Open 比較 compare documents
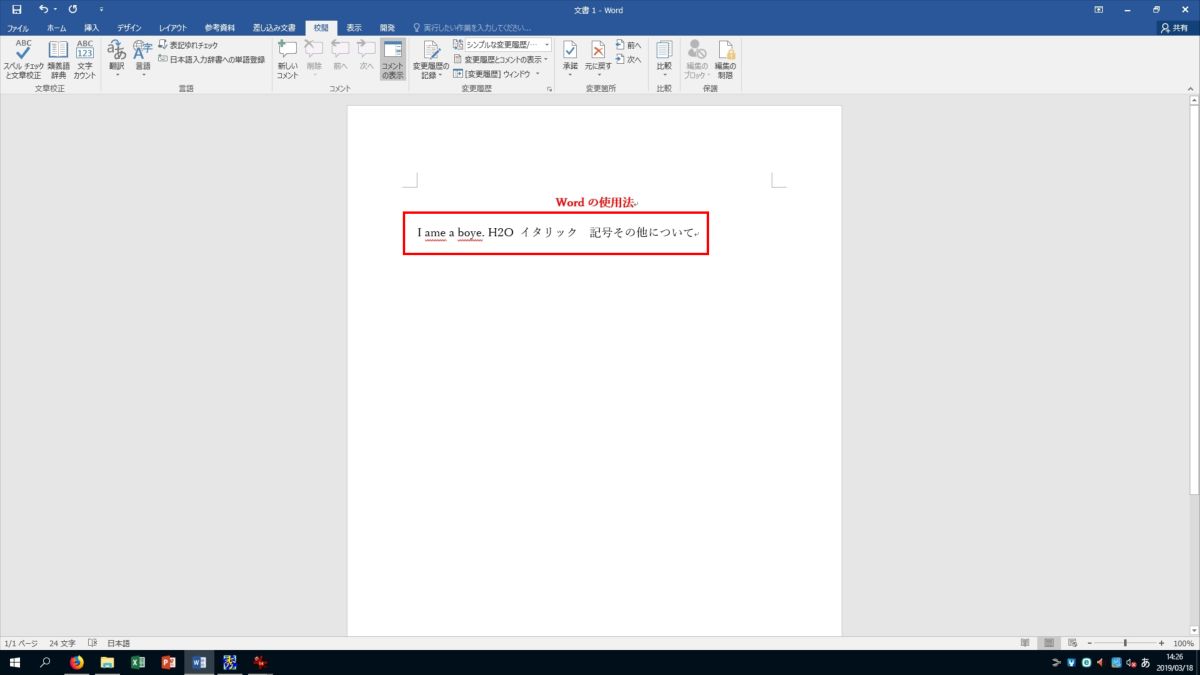The height and width of the screenshot is (675, 1200). click(664, 60)
